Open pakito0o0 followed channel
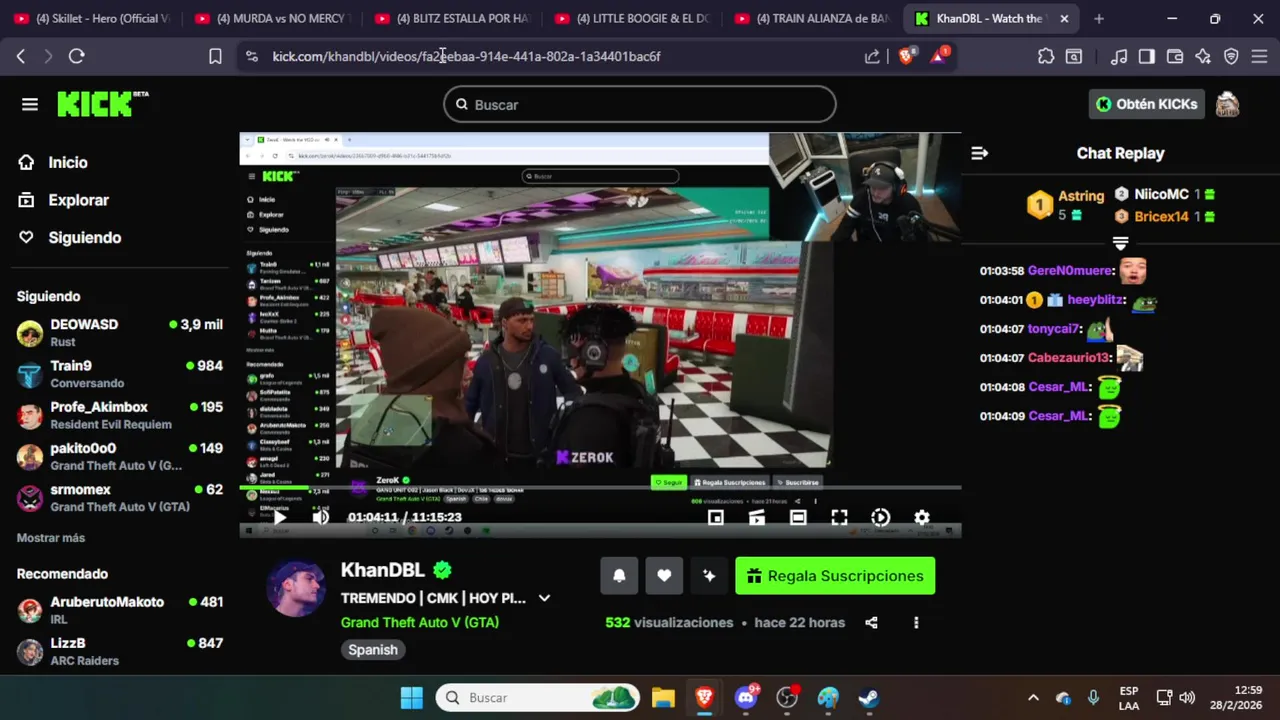The width and height of the screenshot is (1280, 720). (x=120, y=456)
